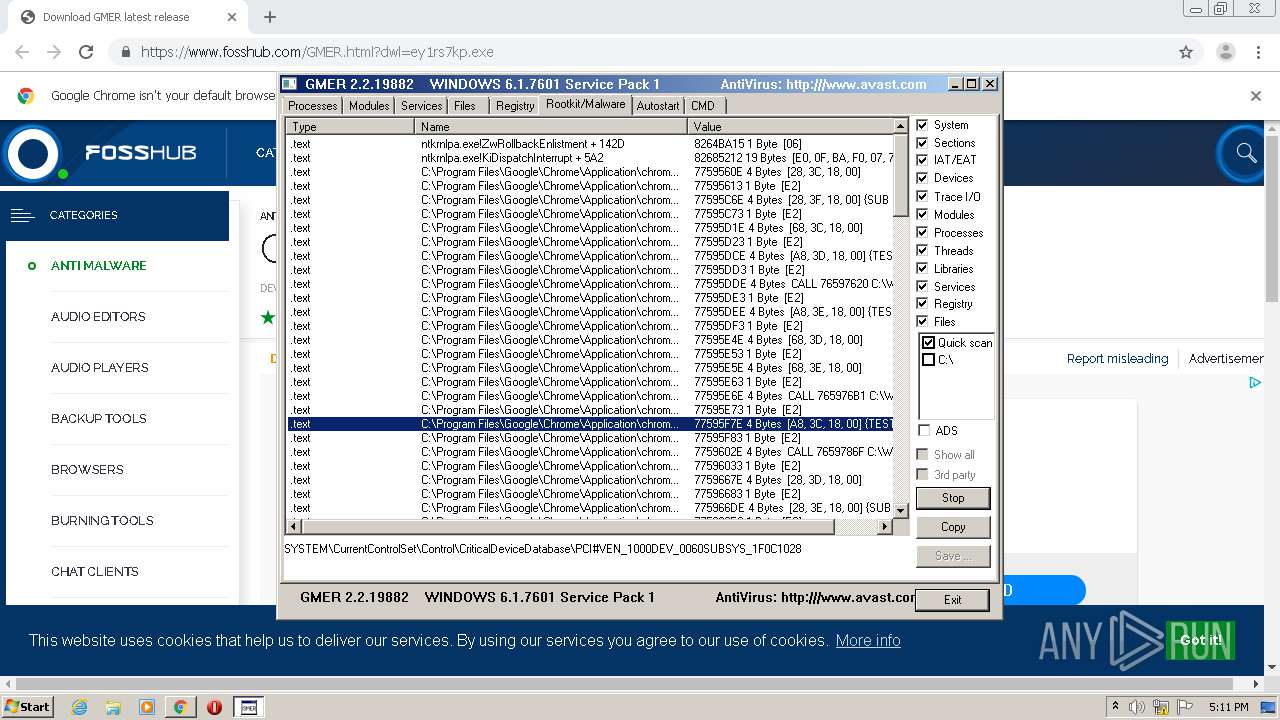Toggle the Devices checkbox
1280x720 pixels.
922,178
